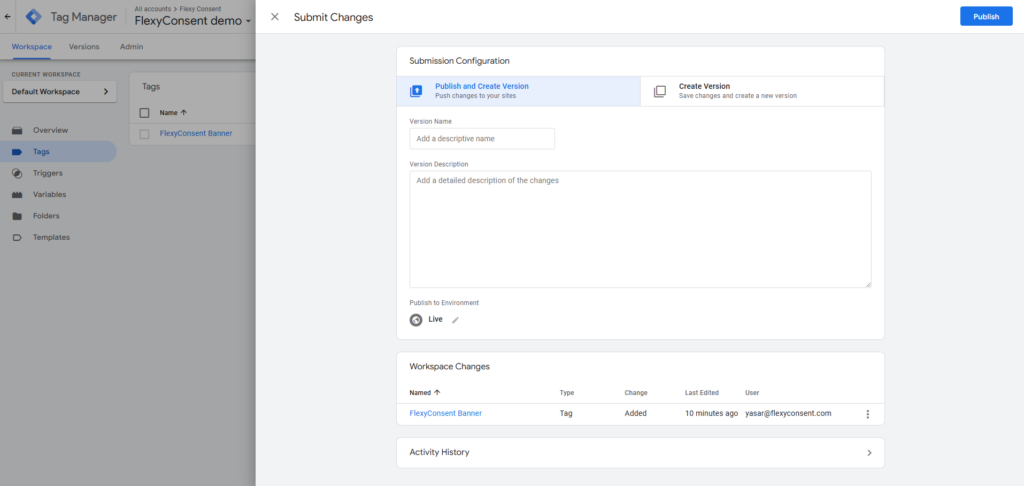The width and height of the screenshot is (1024, 486).
Task: Check the select-all checkbox in Tags table
Action: [144, 113]
